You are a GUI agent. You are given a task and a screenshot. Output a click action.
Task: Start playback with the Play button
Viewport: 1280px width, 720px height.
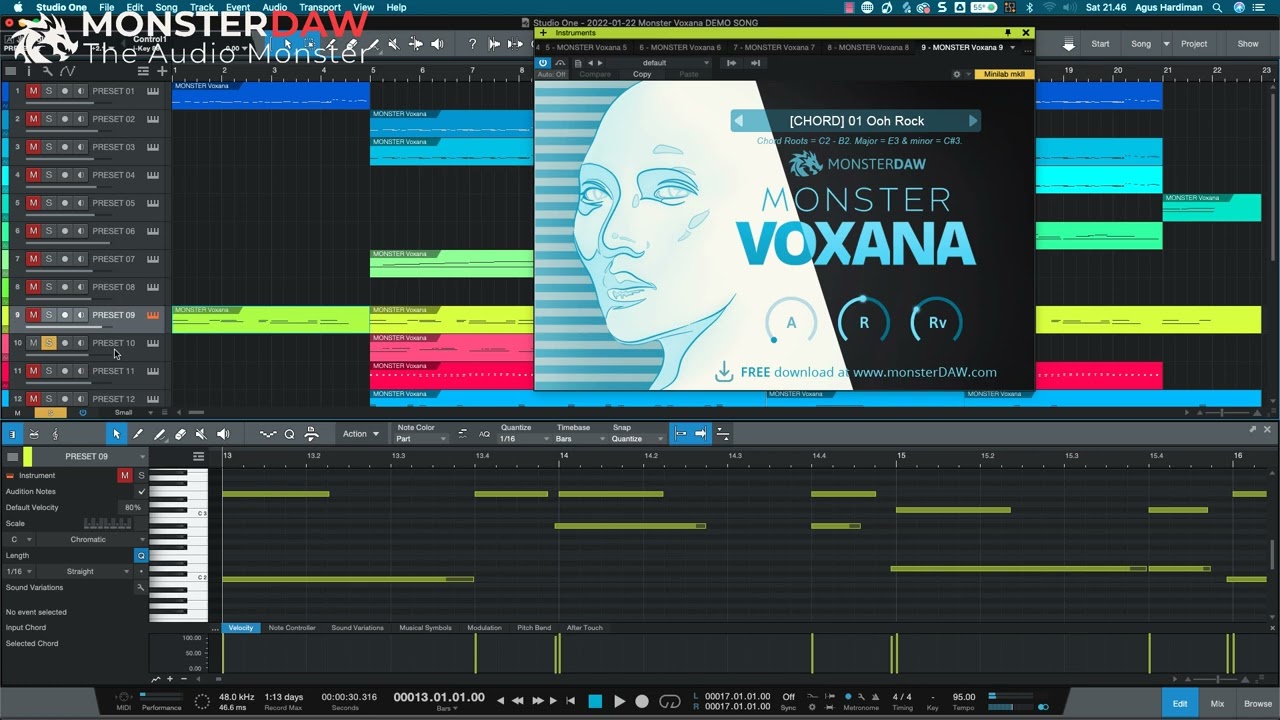click(619, 701)
